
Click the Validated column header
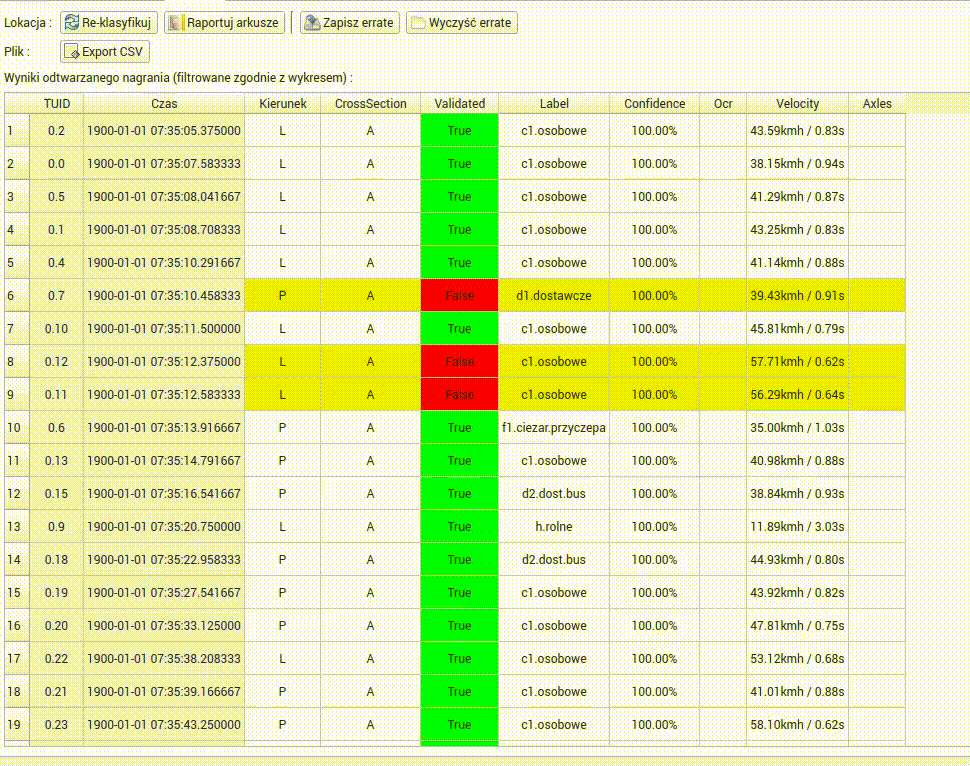click(x=459, y=104)
